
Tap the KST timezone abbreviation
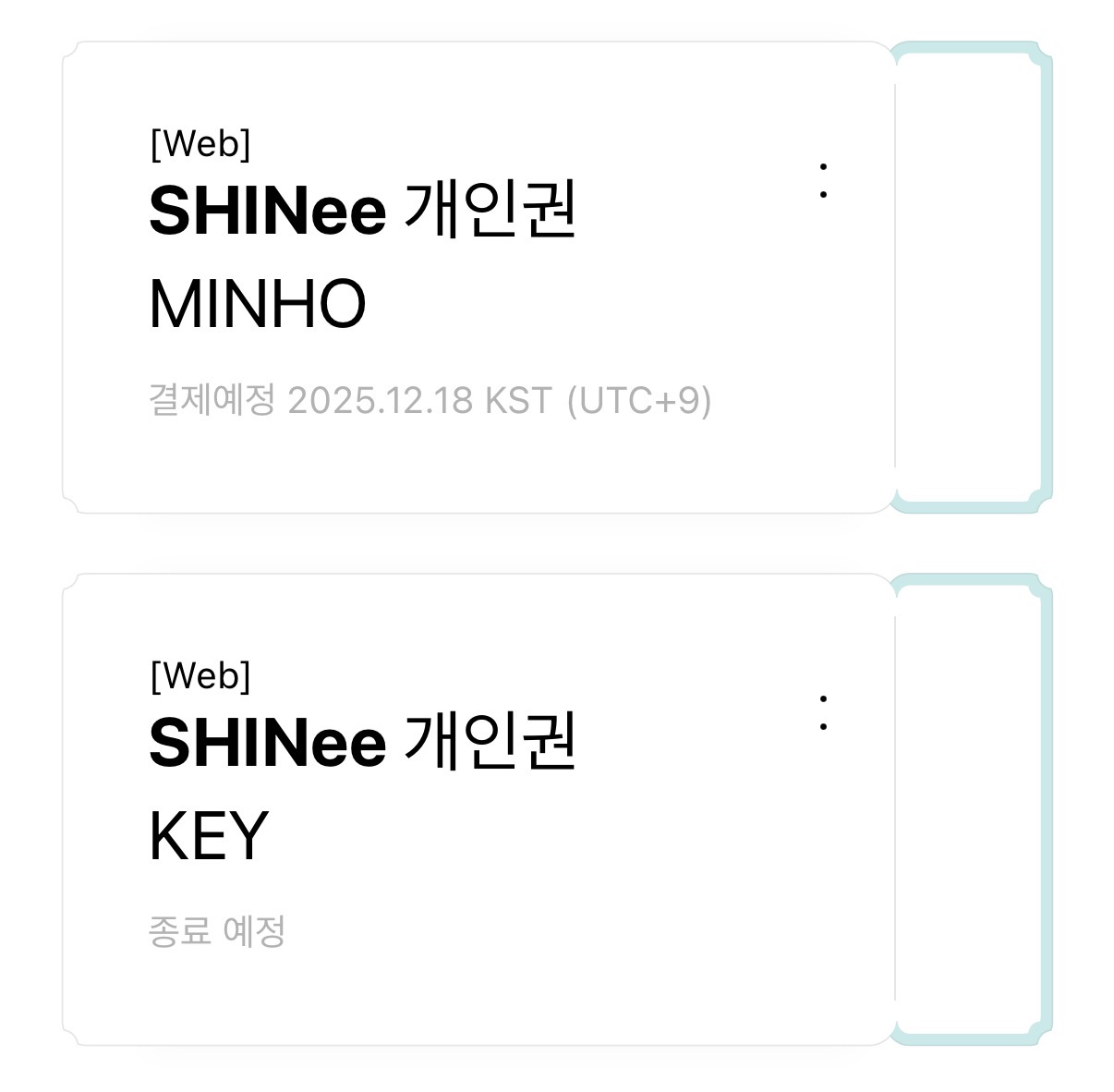point(518,401)
